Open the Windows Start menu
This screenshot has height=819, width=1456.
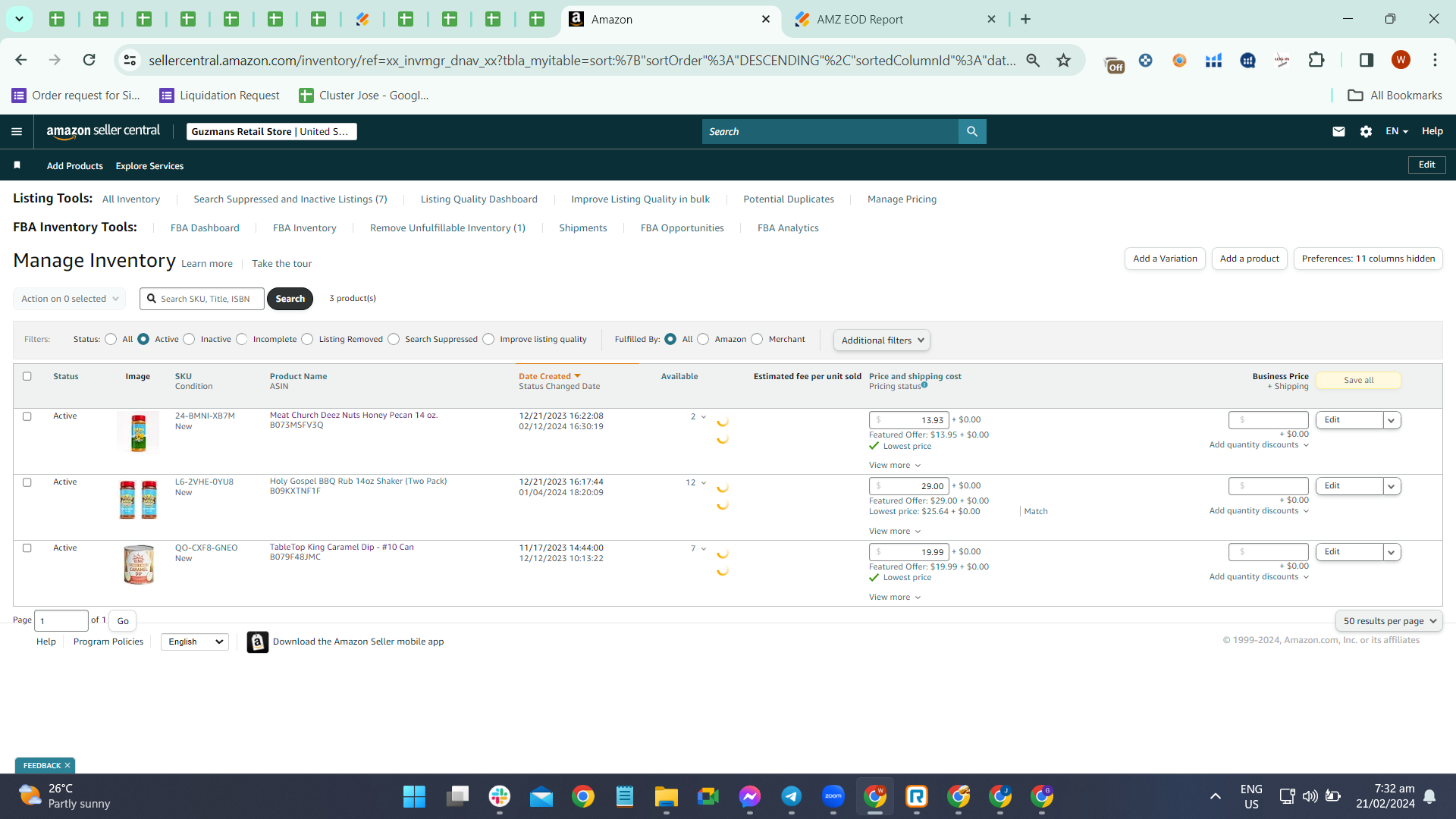(414, 796)
